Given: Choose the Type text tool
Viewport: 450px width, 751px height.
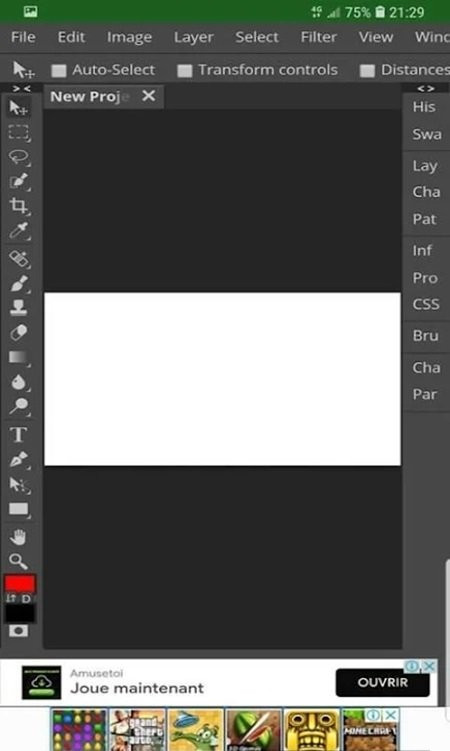Looking at the screenshot, I should [19, 434].
